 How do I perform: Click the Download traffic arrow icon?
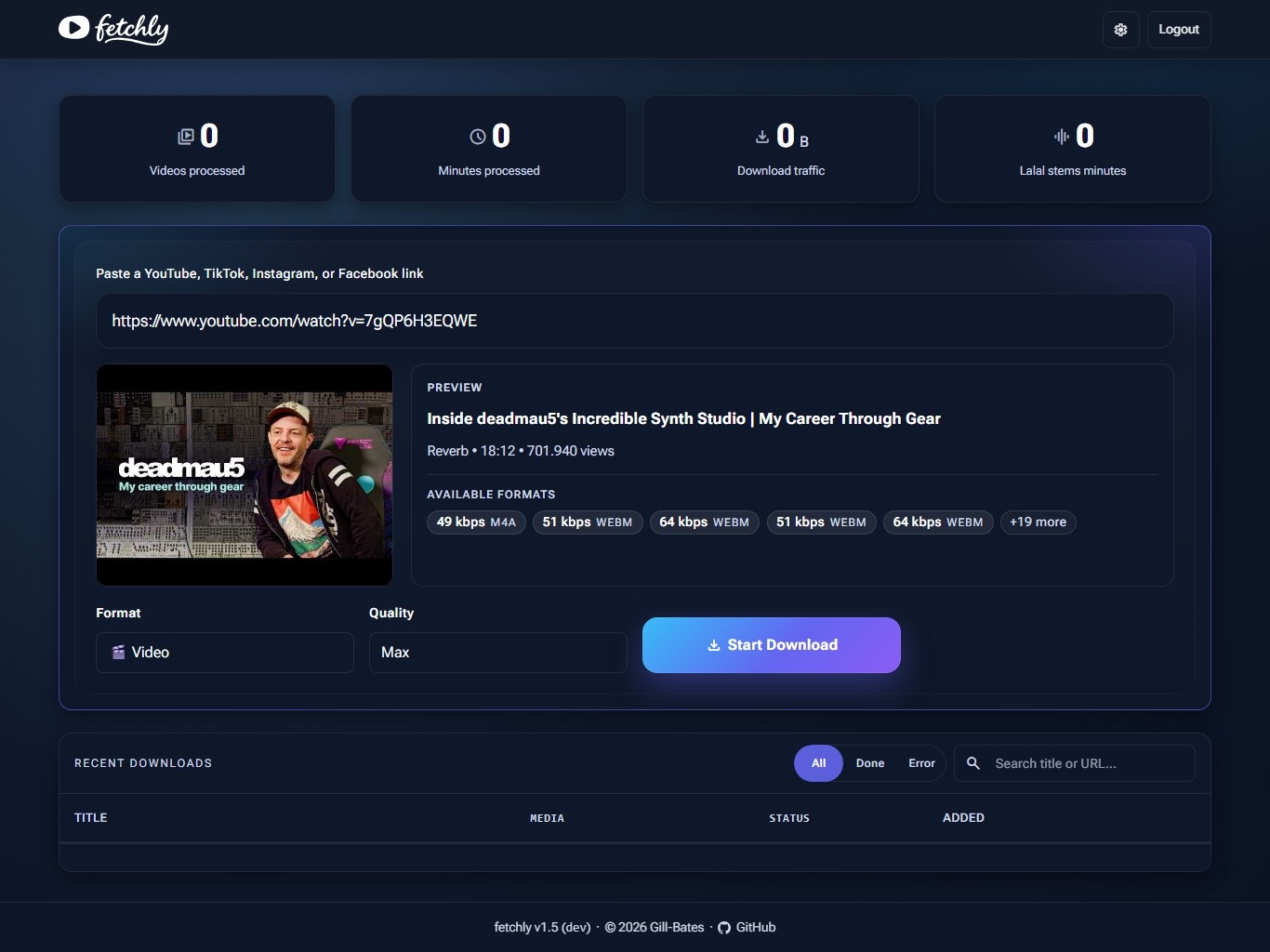[762, 137]
